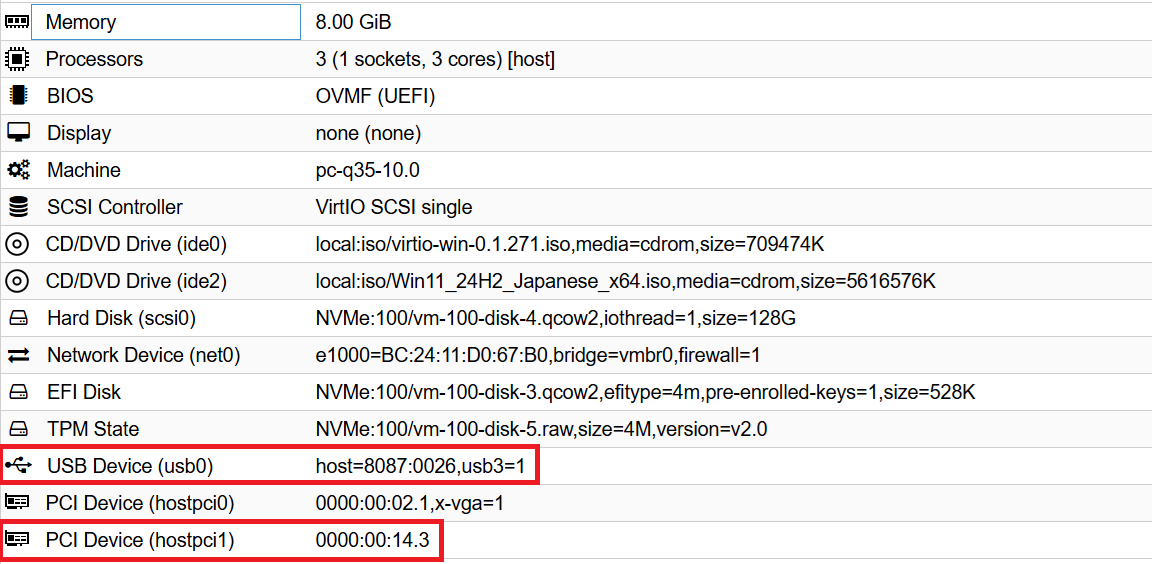Image resolution: width=1152 pixels, height=564 pixels.
Task: Click the TPM State drive icon
Action: pyautogui.click(x=18, y=429)
